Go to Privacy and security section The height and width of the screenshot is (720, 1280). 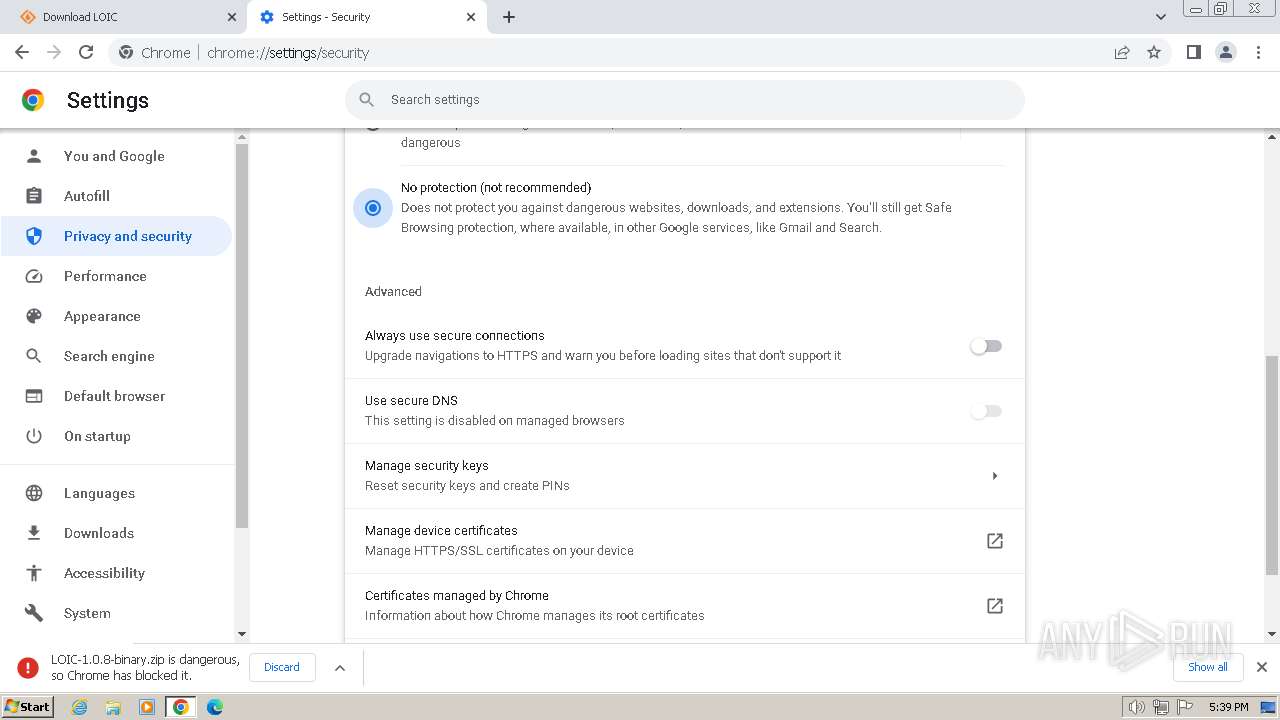tap(116, 236)
